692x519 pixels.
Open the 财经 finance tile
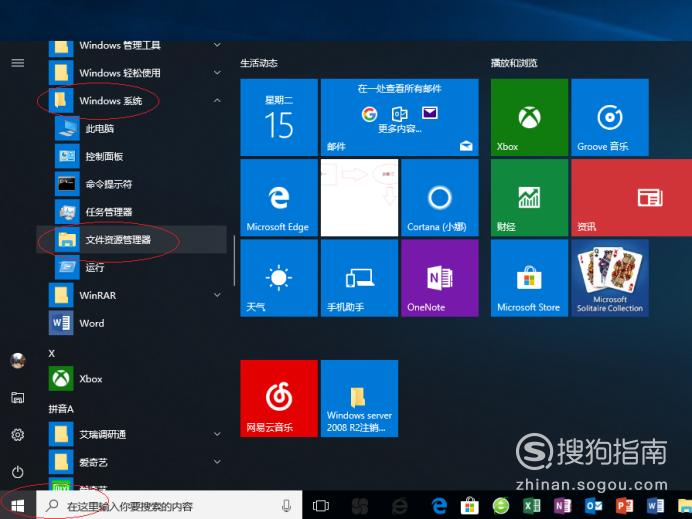tap(529, 198)
